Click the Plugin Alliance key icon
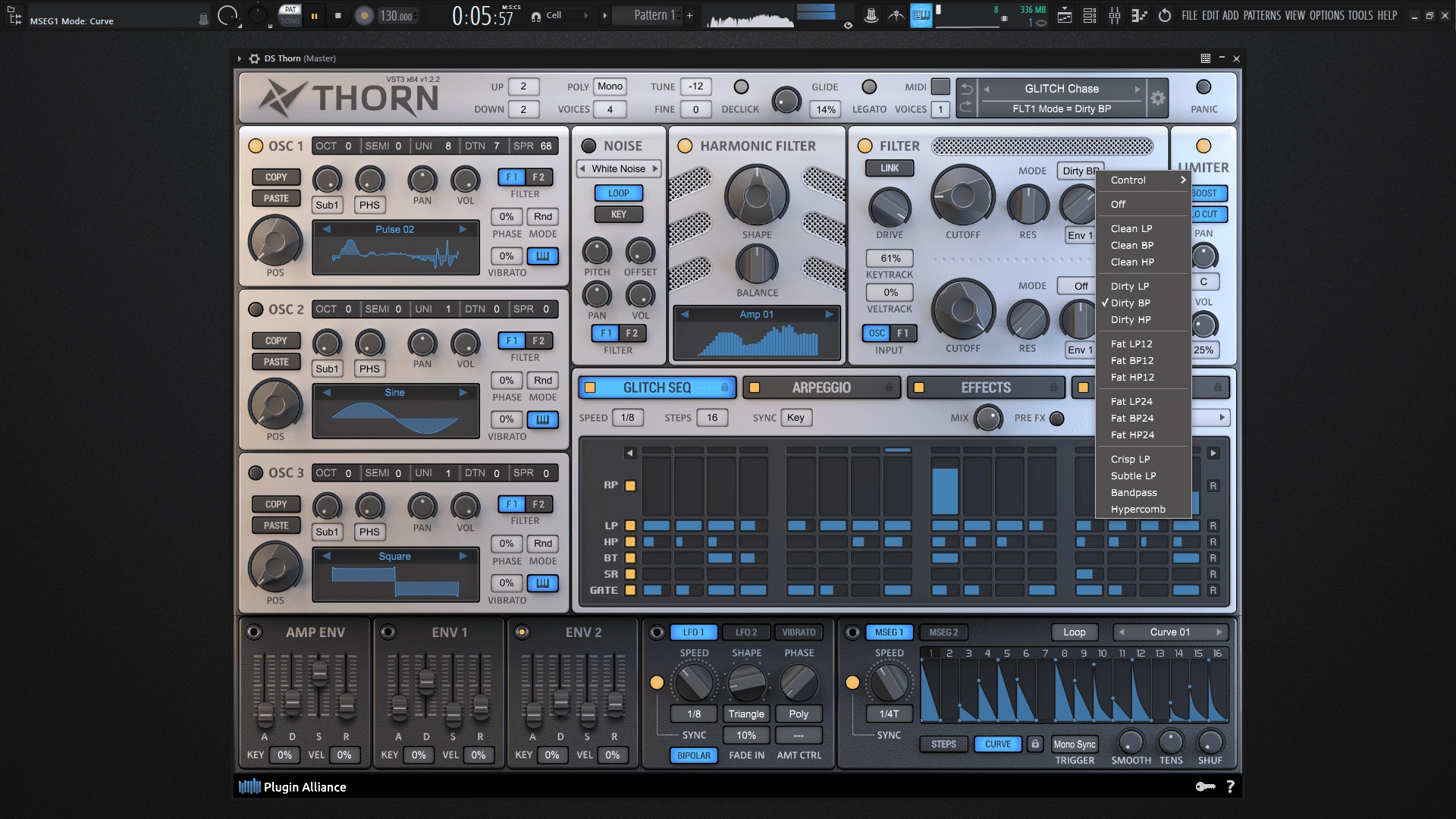Image resolution: width=1456 pixels, height=819 pixels. pyautogui.click(x=1205, y=786)
